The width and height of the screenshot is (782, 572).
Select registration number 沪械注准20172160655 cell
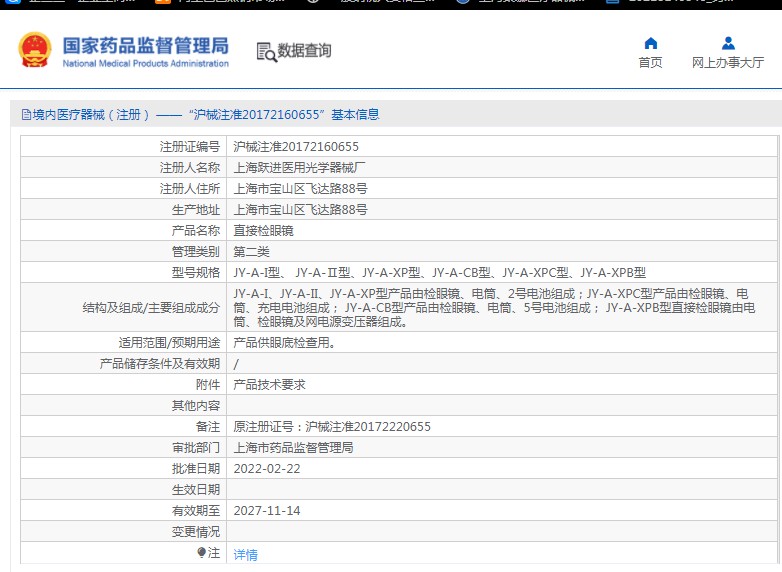(296, 147)
